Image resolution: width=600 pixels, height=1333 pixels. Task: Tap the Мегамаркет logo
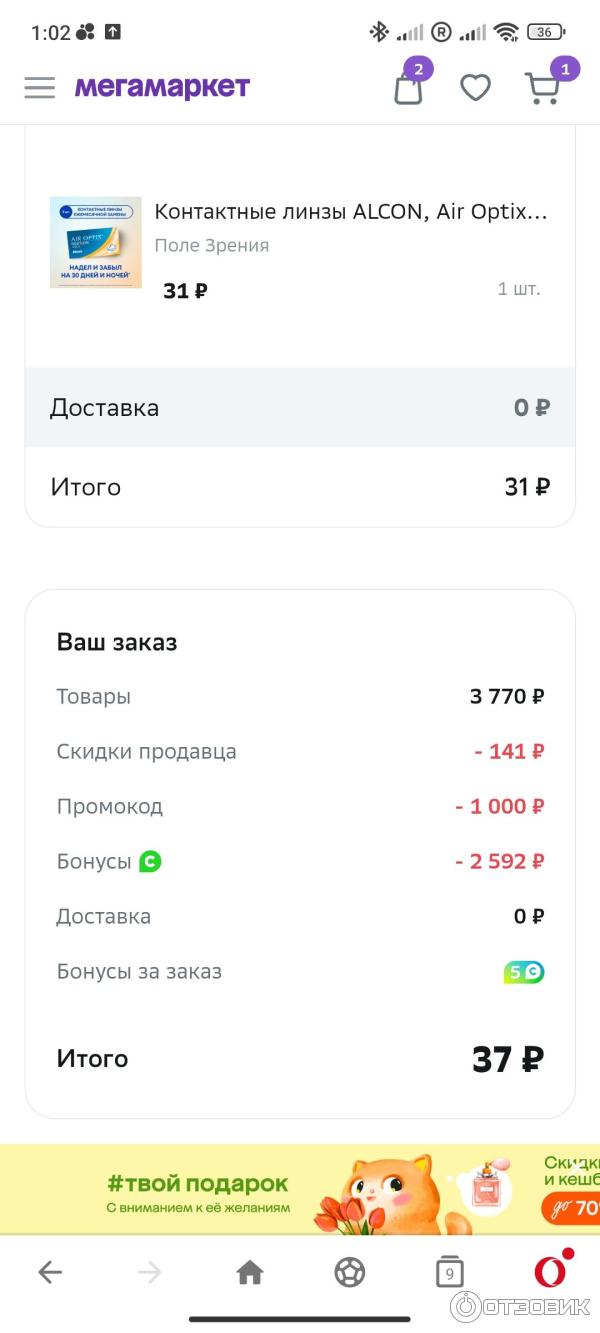[x=162, y=88]
